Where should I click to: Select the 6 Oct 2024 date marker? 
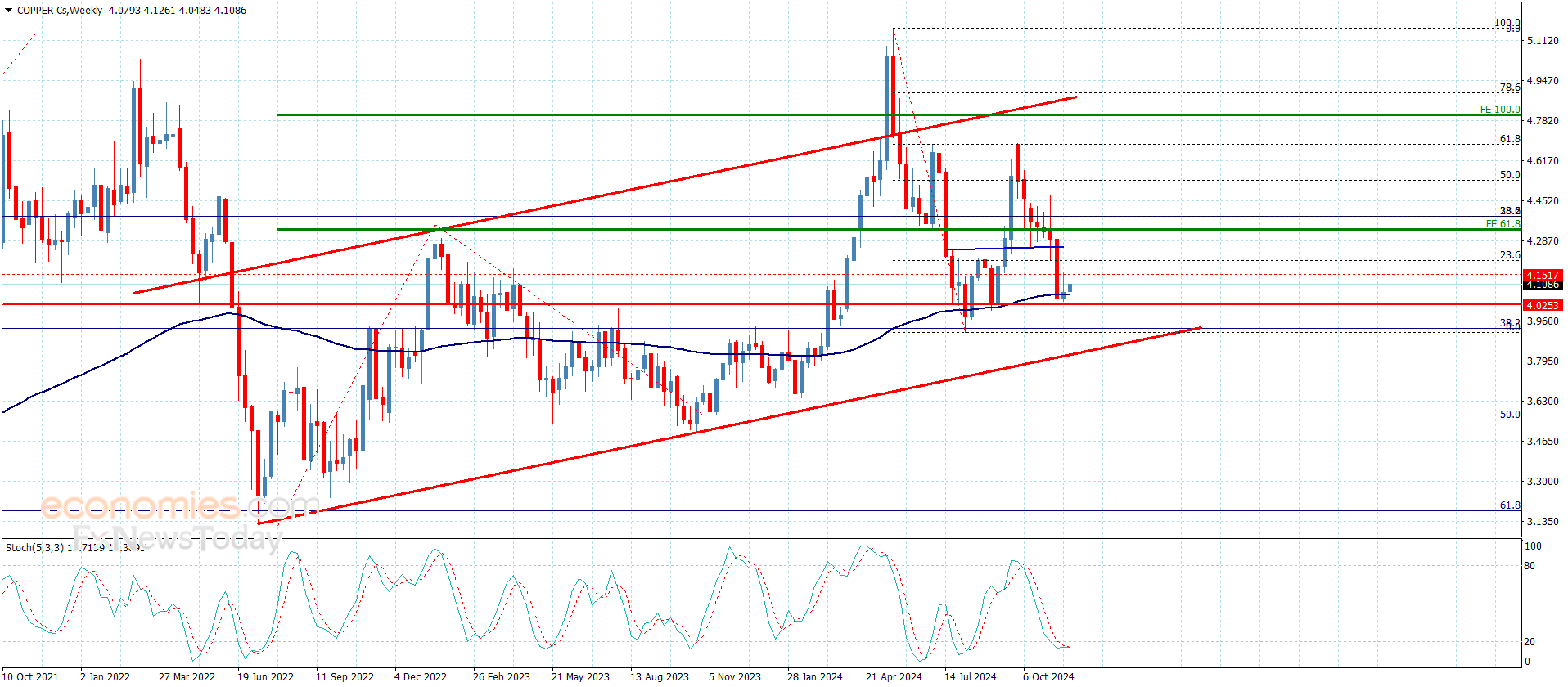click(1048, 676)
